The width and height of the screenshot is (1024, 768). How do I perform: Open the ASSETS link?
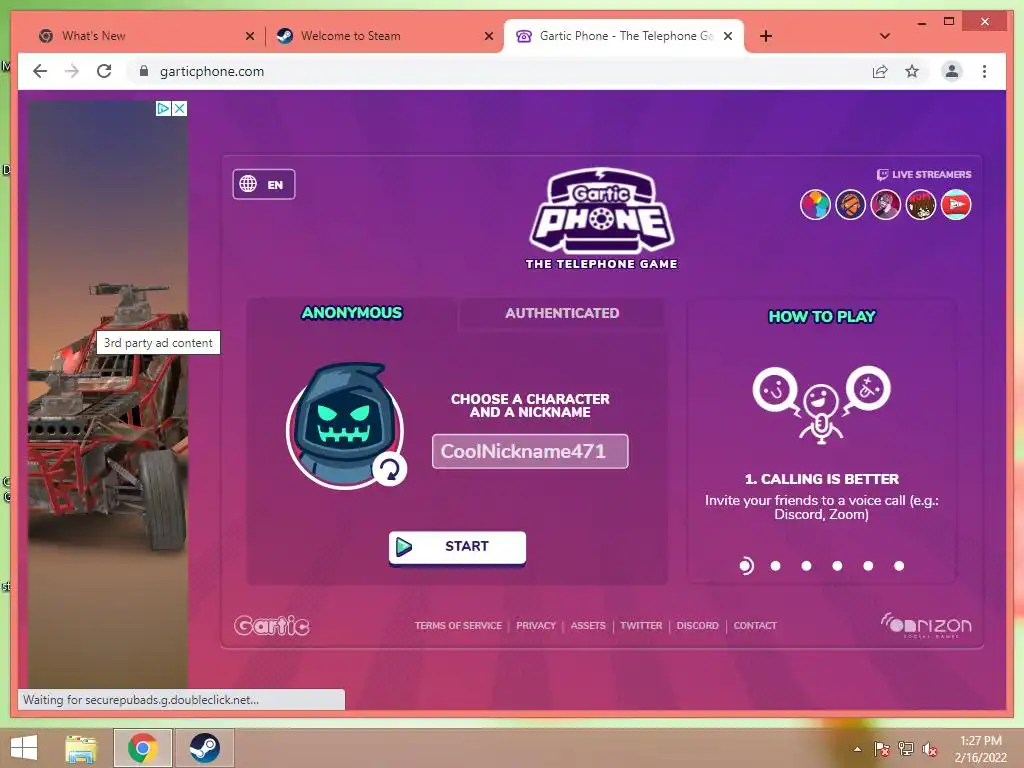(x=588, y=626)
